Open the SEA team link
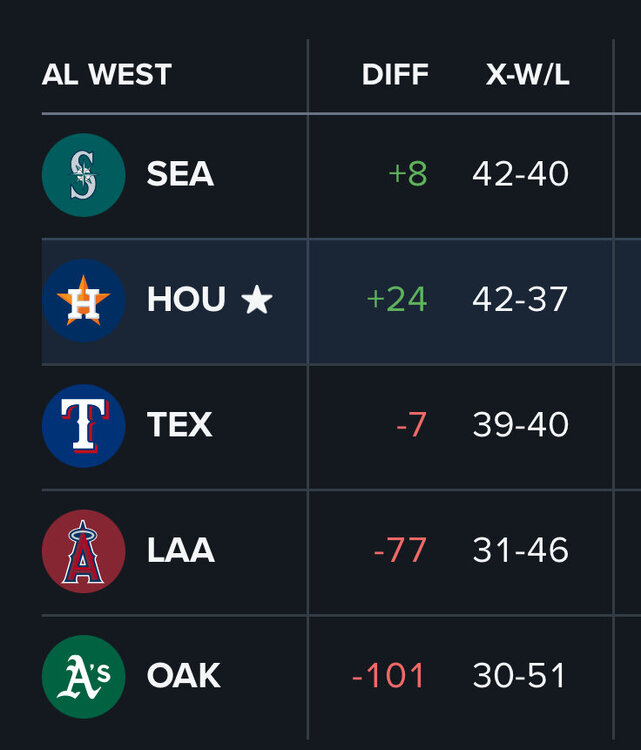The height and width of the screenshot is (750, 641). (x=180, y=175)
